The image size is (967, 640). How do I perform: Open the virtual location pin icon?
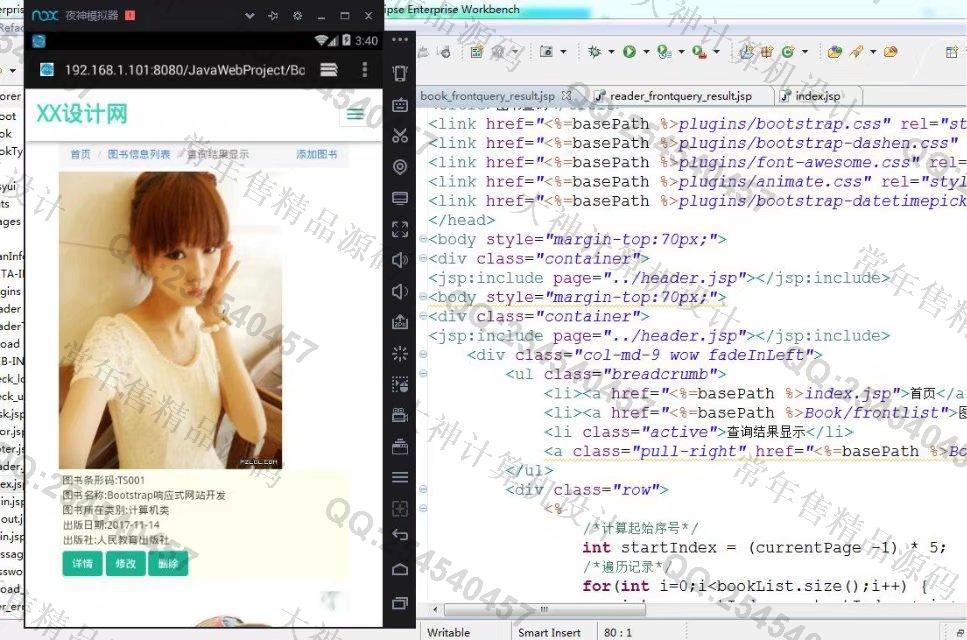(x=400, y=167)
